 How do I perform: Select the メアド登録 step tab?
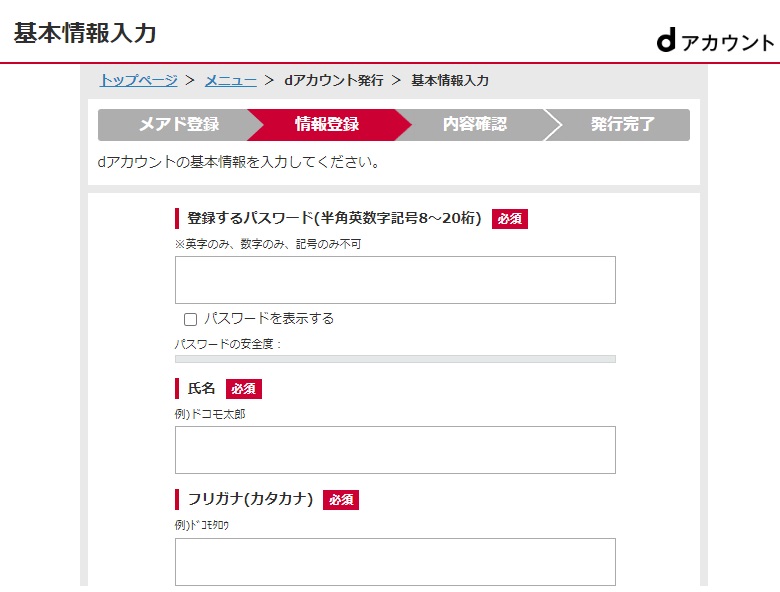point(179,124)
